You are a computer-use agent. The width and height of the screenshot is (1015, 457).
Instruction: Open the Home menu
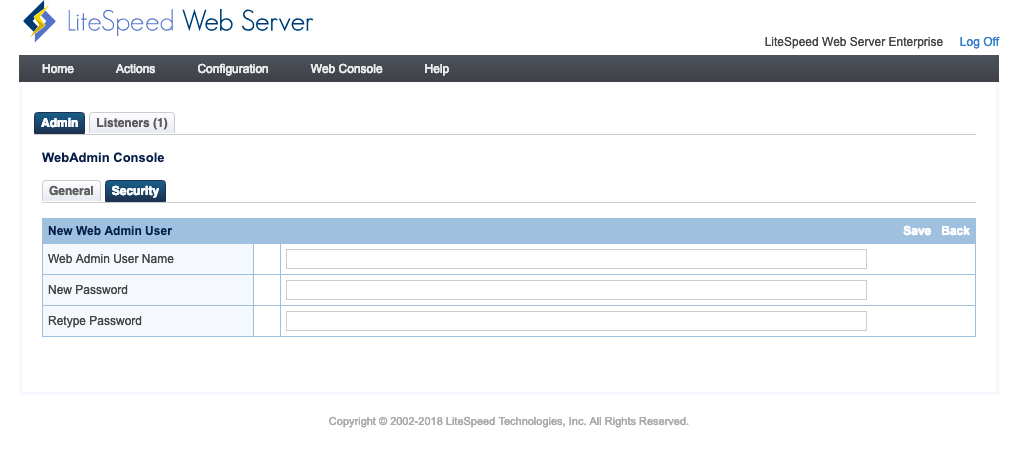click(58, 69)
